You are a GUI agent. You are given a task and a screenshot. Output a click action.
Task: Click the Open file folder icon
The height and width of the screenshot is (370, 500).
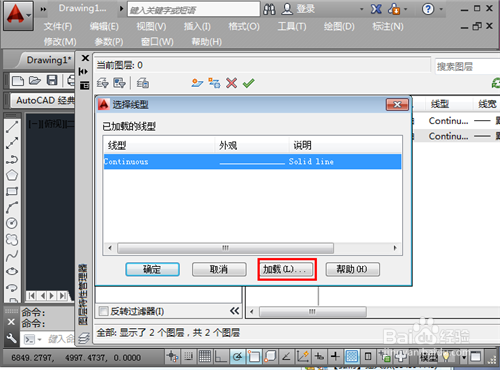[x=35, y=81]
